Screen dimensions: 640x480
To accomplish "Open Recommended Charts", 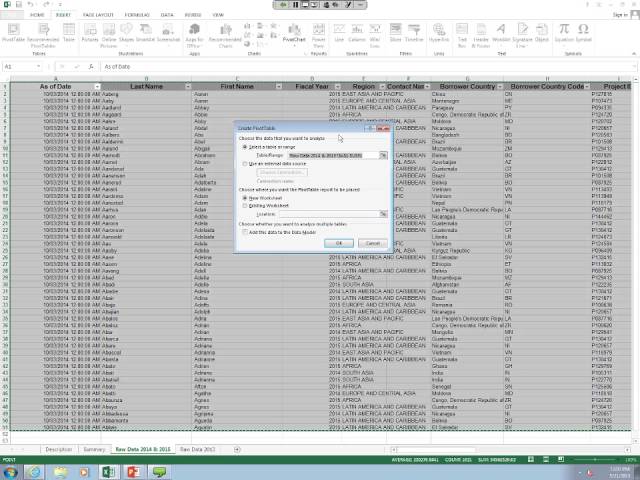I will (x=225, y=34).
